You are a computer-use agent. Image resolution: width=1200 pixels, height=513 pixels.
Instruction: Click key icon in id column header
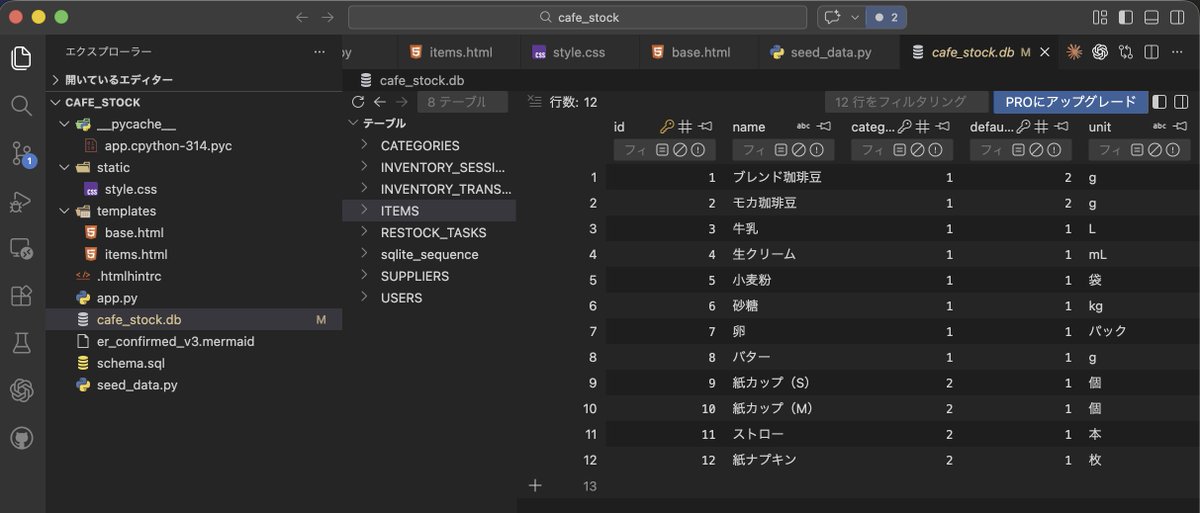(x=667, y=127)
